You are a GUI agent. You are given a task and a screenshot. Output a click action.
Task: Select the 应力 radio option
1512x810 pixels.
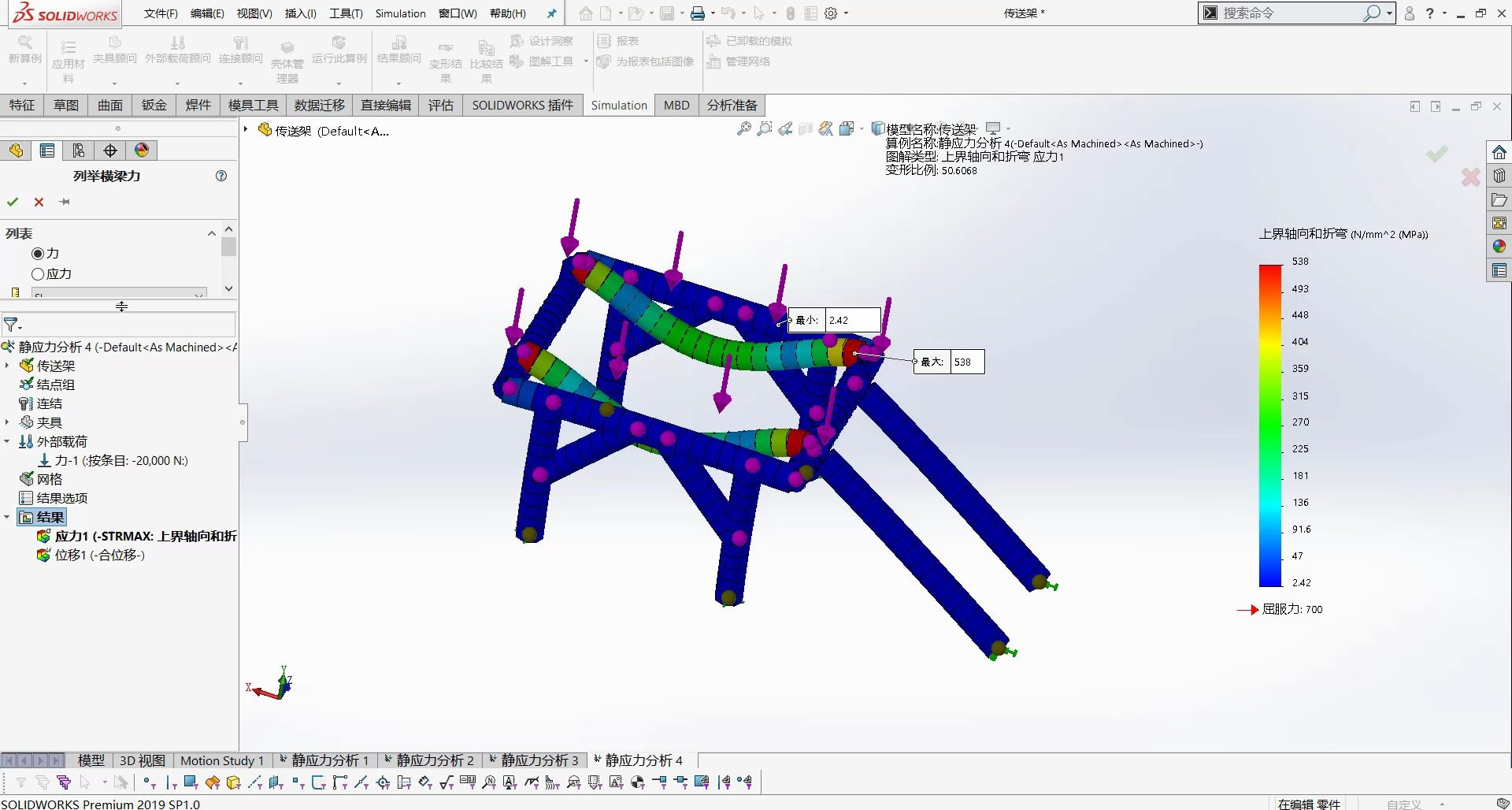click(x=37, y=274)
